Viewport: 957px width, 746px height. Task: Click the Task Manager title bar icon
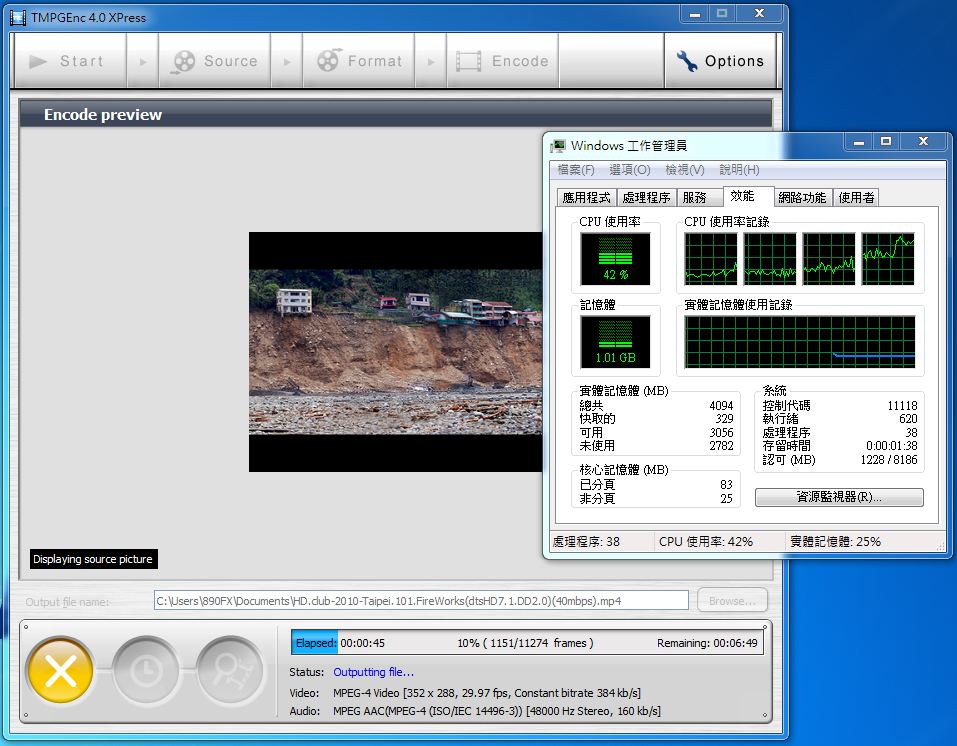pyautogui.click(x=558, y=146)
